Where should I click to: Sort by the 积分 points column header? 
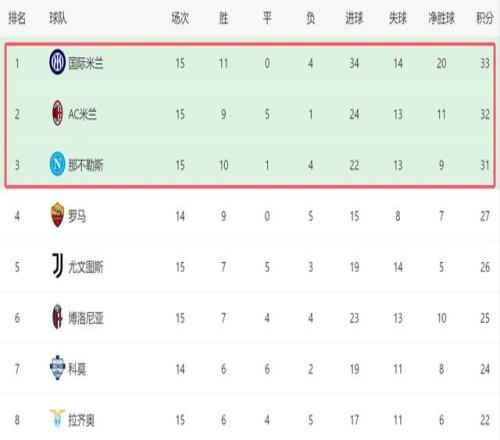pos(485,18)
